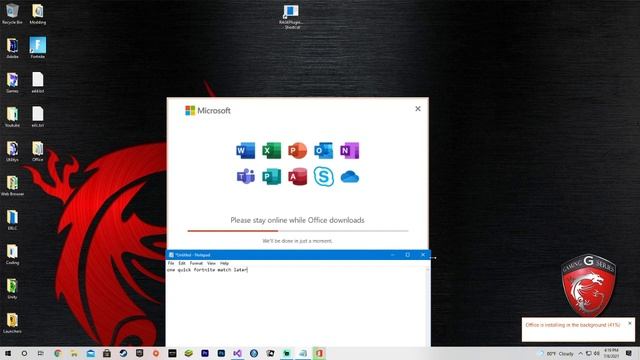Viewport: 640px width, 360px height.
Task: Click the Skype icon in the Office installer
Action: [323, 177]
